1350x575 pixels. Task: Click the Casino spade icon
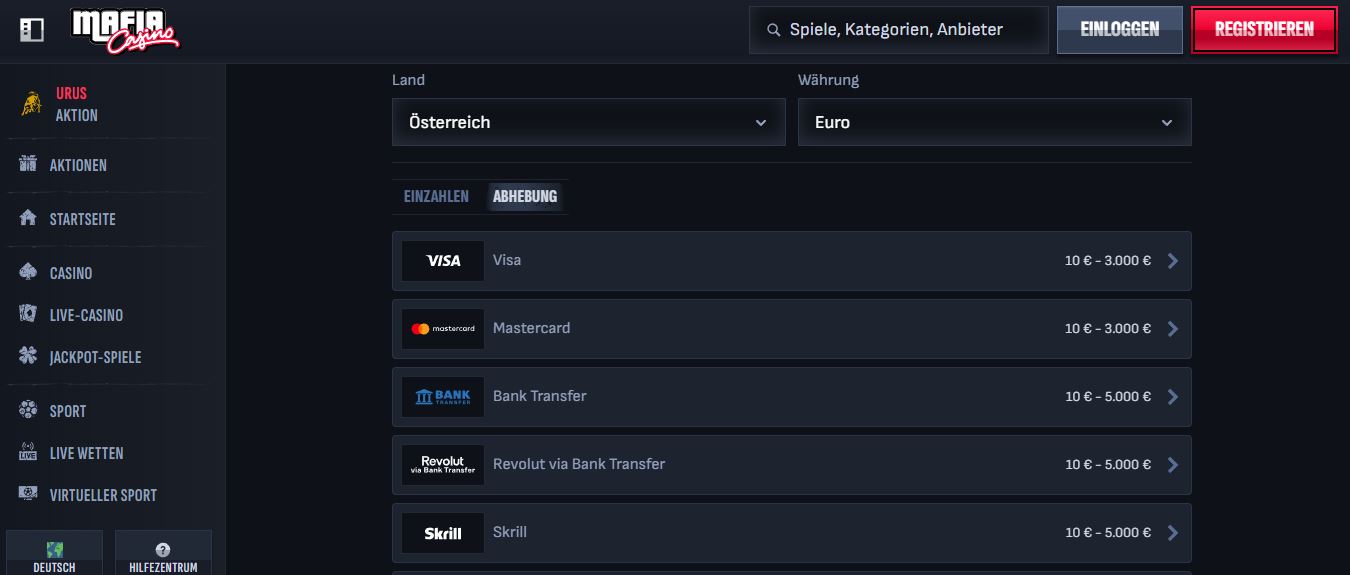pos(28,272)
